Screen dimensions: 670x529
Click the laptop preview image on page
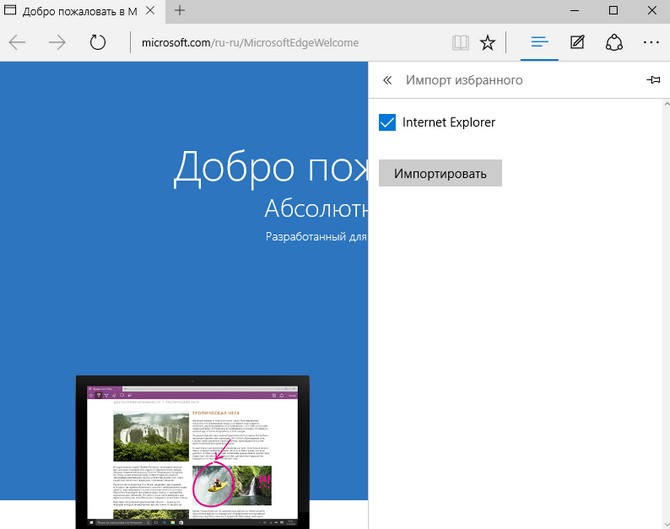click(192, 452)
